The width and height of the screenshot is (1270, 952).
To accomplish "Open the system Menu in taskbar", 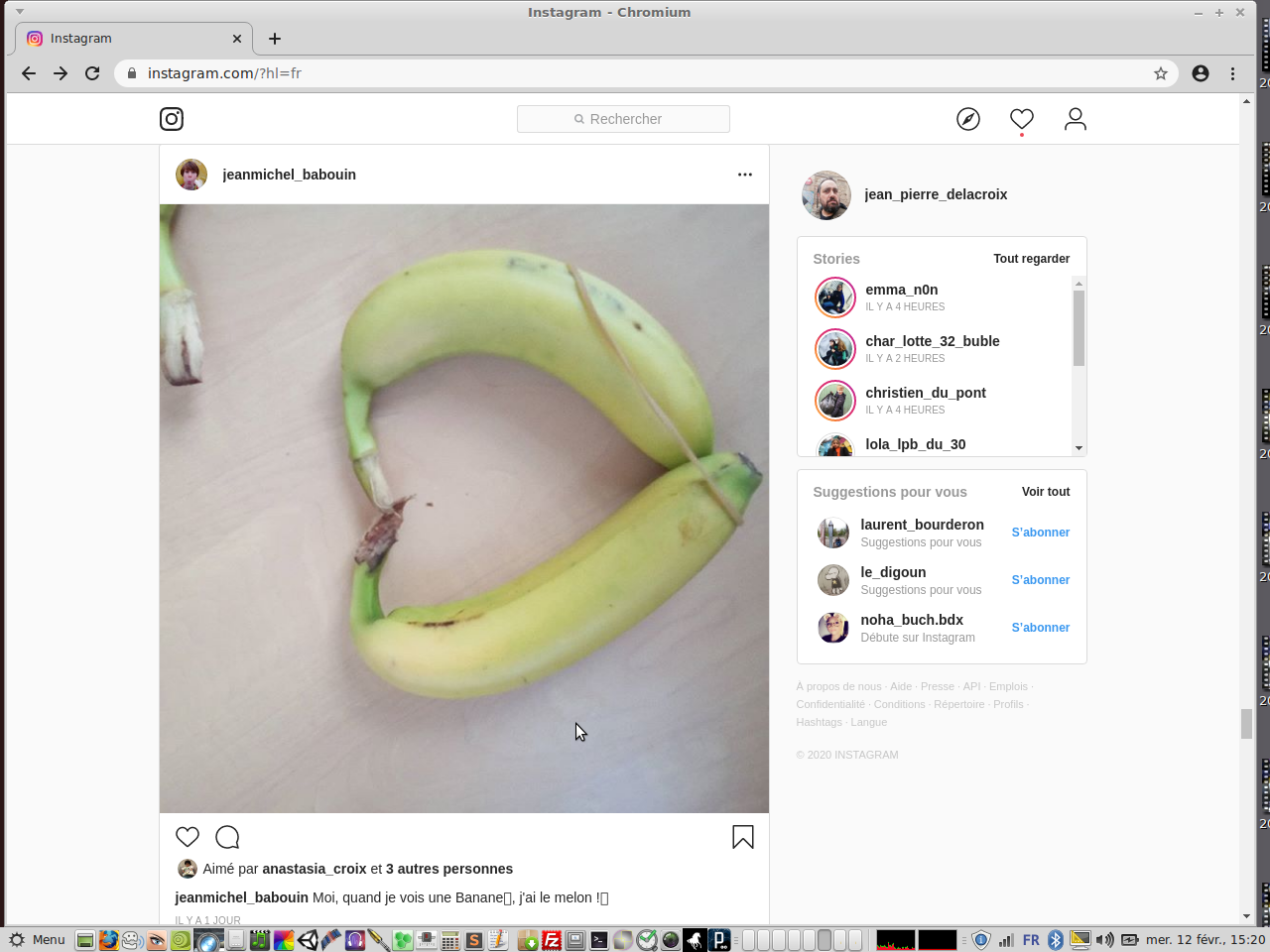I will (38, 940).
